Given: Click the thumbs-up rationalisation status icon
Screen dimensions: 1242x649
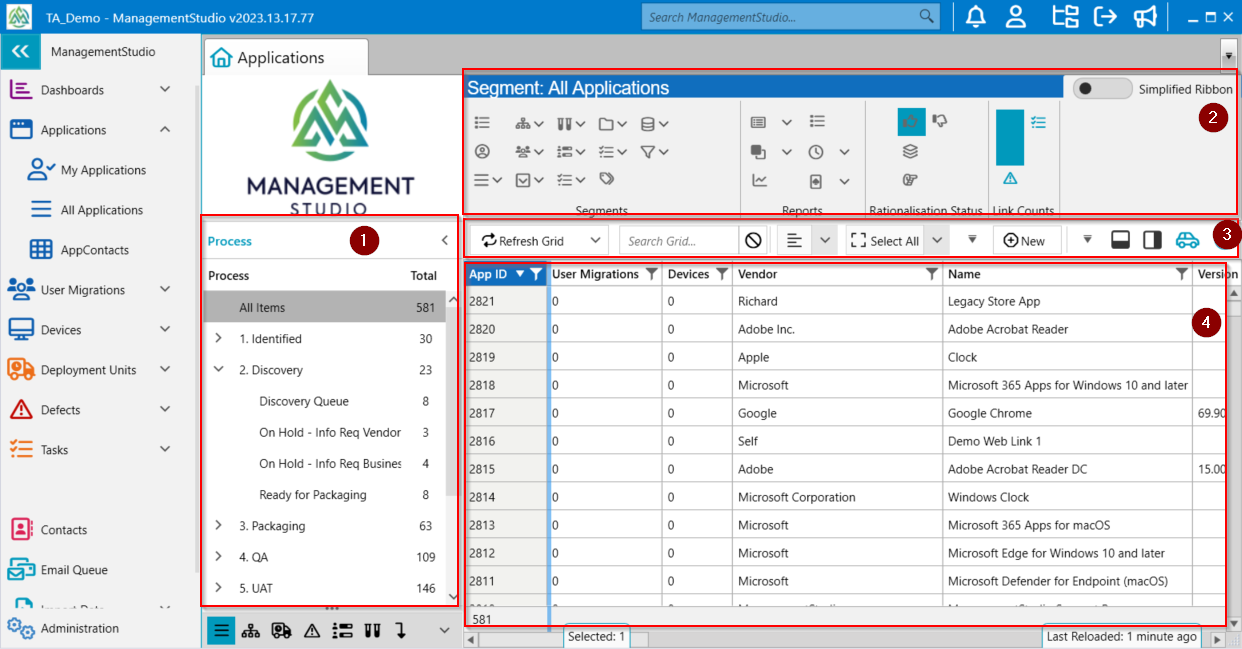Looking at the screenshot, I should pos(911,122).
